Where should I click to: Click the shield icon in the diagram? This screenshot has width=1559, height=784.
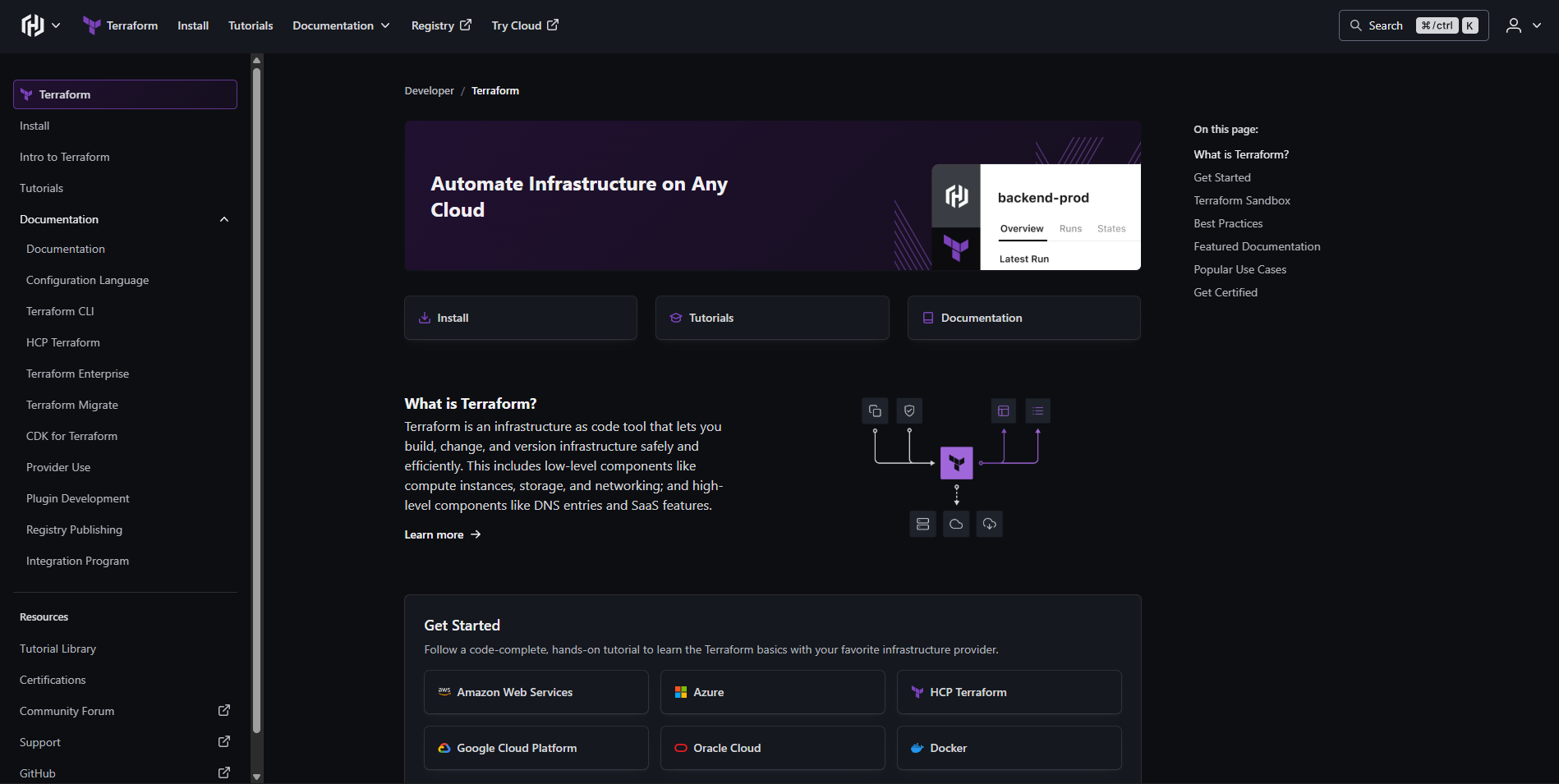(909, 410)
